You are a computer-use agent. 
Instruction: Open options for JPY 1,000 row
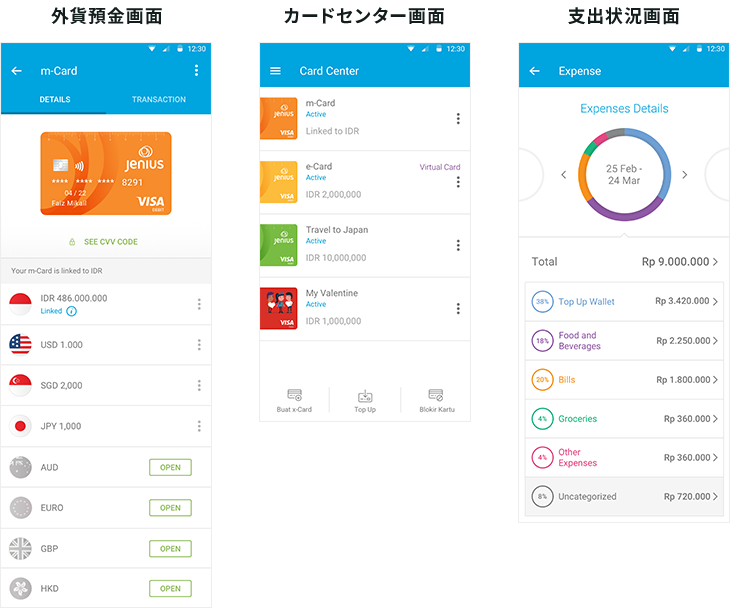point(199,426)
